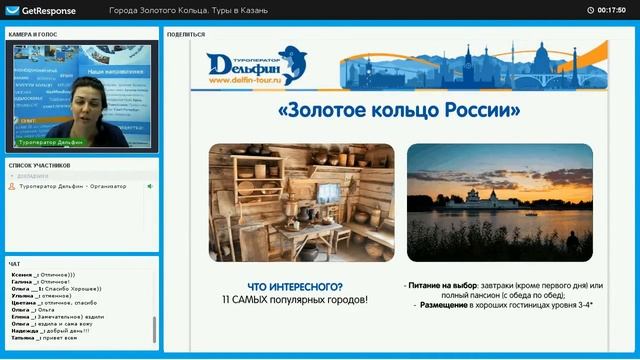Click the text 11 САМЫХ популярных городов!
The height and width of the screenshot is (360, 640).
(295, 300)
